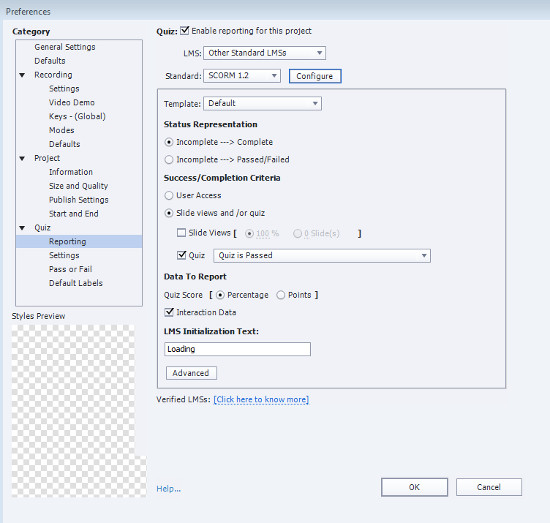Select Incomplete to Passed/Failed radio option
Screen dimensions: 550x523
click(x=169, y=160)
